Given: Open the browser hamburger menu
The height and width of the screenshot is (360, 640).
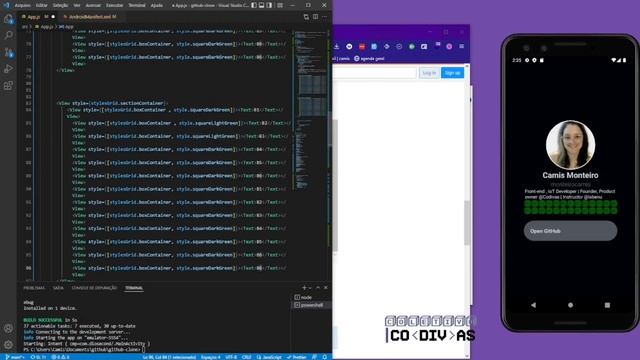Looking at the screenshot, I should click(462, 47).
